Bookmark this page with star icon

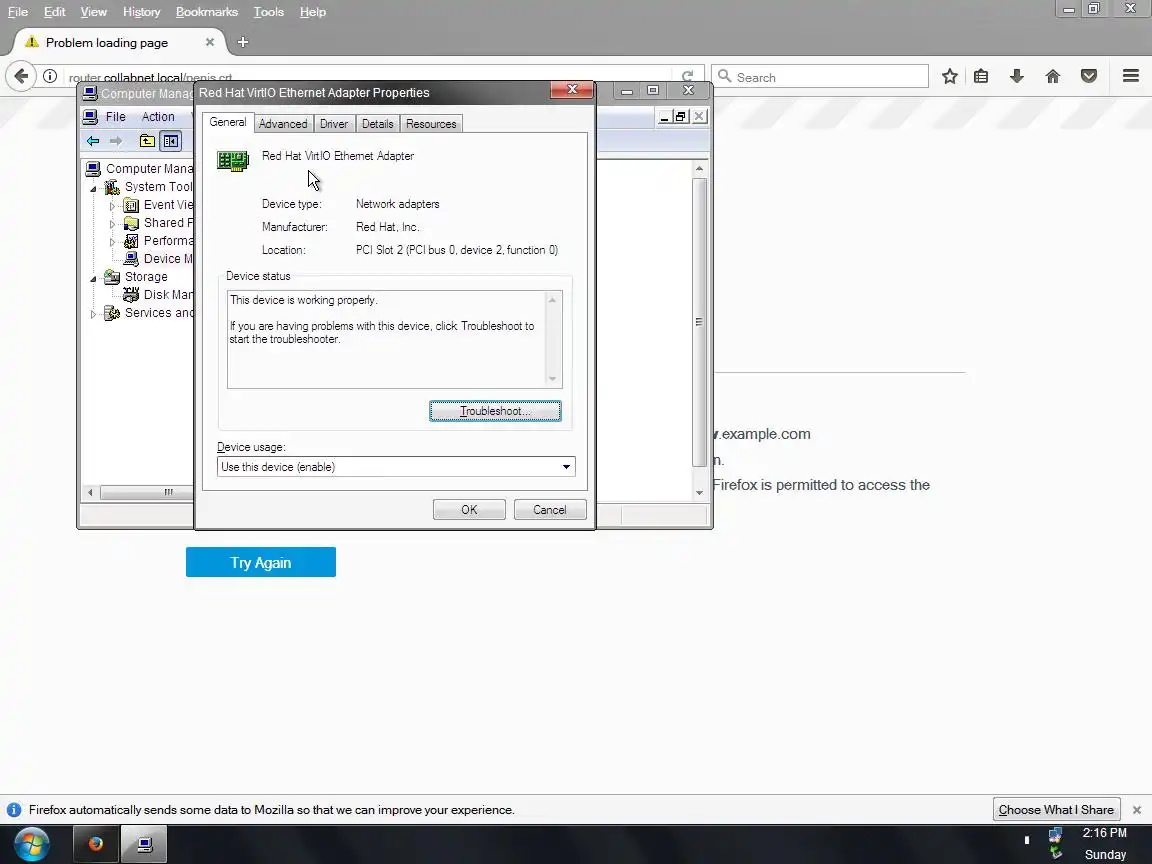[950, 76]
